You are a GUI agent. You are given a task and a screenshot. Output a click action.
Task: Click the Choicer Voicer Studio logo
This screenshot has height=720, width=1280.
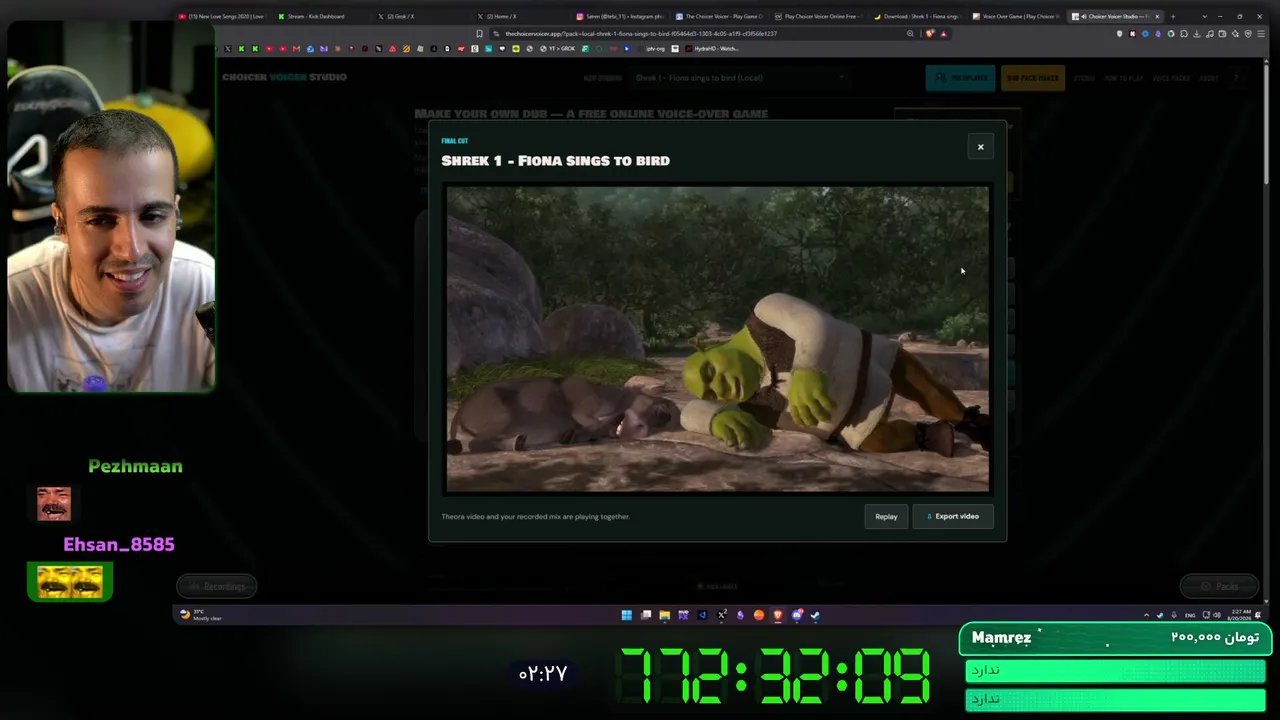point(284,77)
